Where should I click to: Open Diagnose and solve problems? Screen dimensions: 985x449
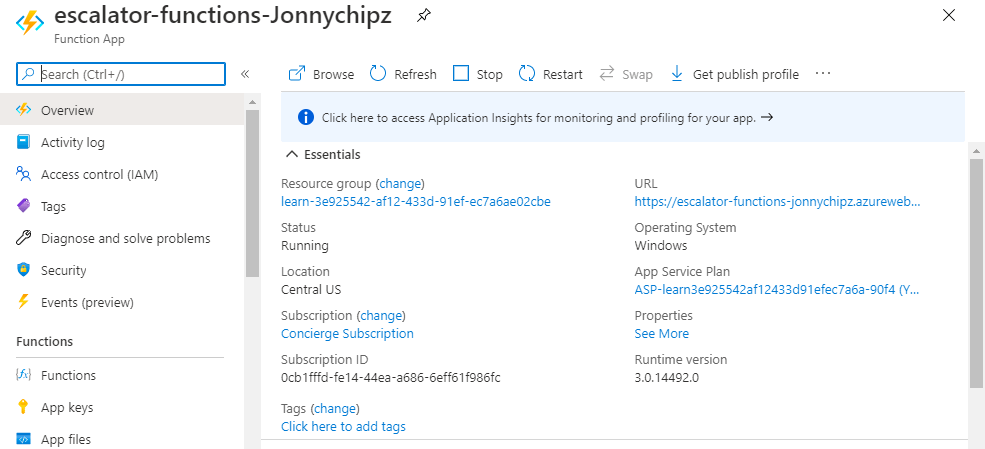click(125, 239)
